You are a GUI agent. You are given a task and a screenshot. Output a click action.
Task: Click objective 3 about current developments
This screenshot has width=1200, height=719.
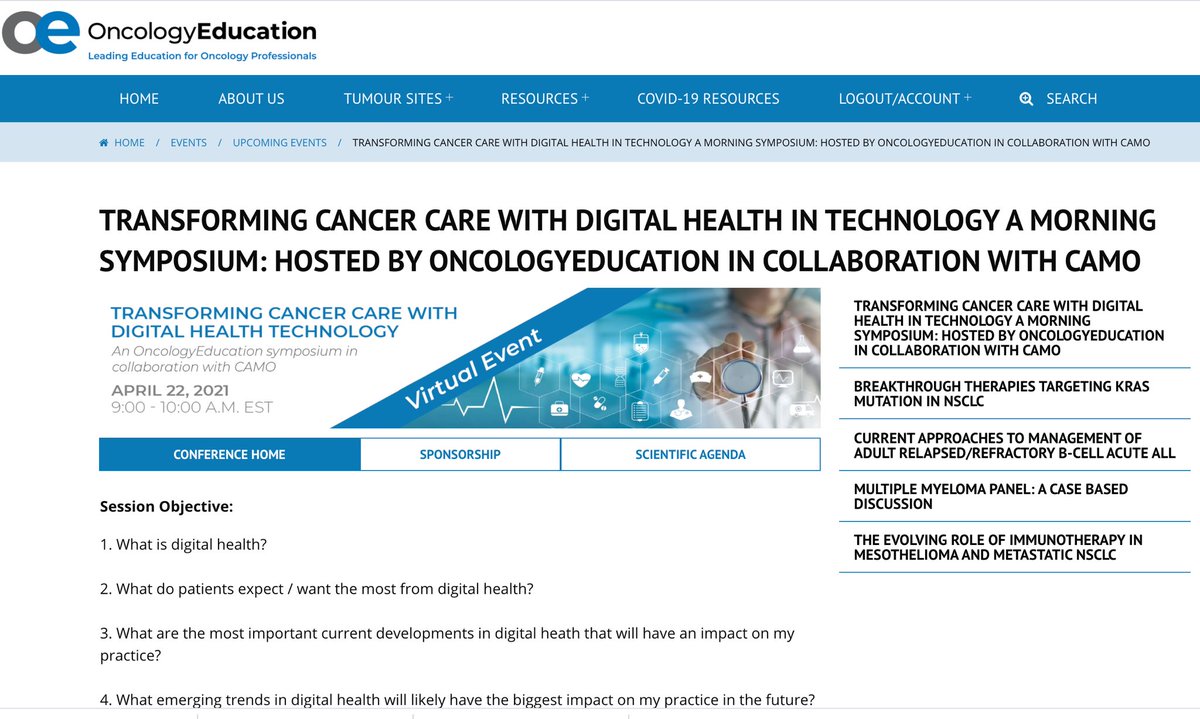coord(447,645)
